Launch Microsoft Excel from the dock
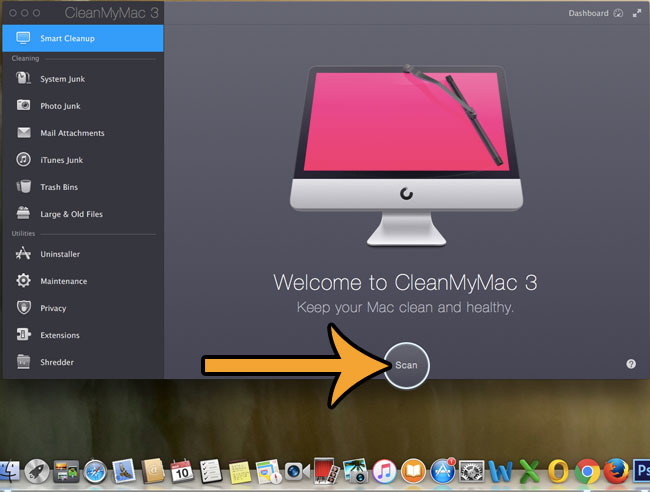 529,472
